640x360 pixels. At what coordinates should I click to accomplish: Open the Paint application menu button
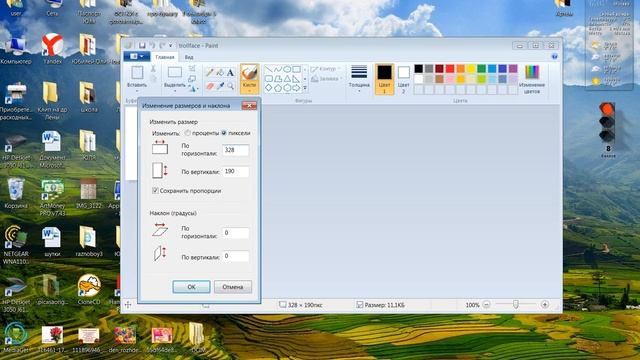click(136, 56)
